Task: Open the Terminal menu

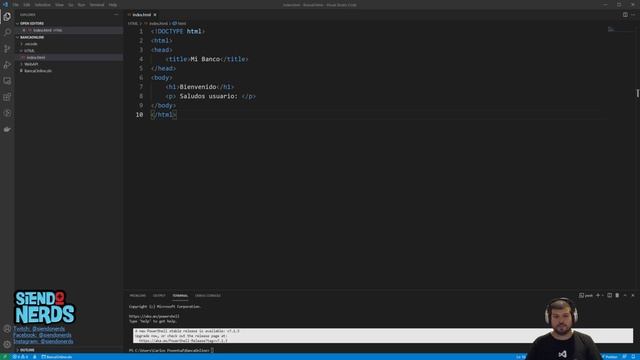Action: [x=97, y=5]
